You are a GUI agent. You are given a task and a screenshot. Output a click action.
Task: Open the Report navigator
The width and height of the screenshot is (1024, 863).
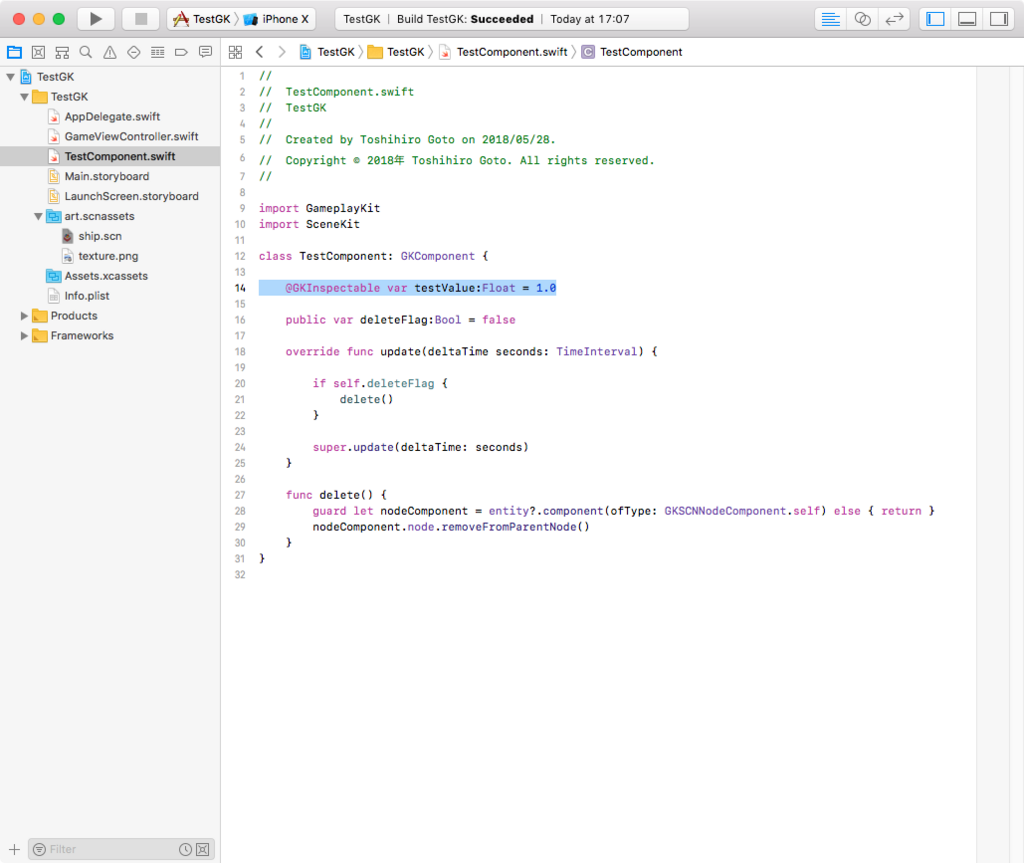(206, 52)
